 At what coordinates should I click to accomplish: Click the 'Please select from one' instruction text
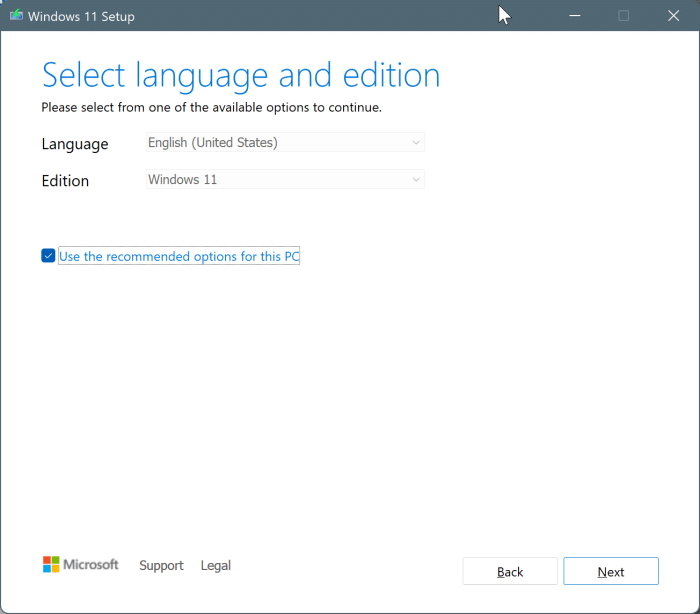click(x=212, y=108)
